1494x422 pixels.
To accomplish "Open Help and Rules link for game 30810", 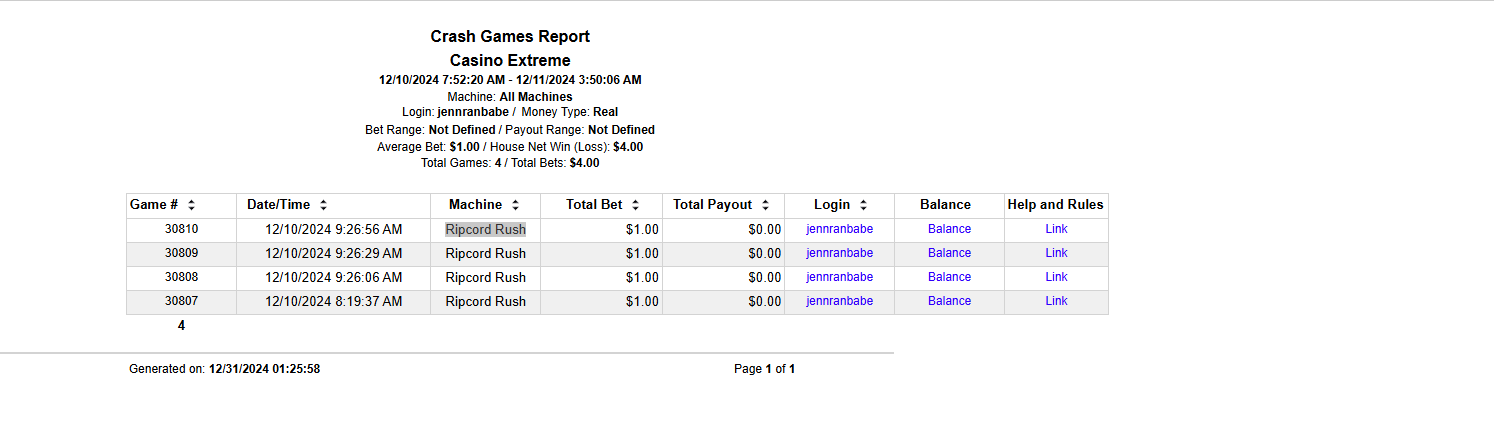I will coord(1056,229).
